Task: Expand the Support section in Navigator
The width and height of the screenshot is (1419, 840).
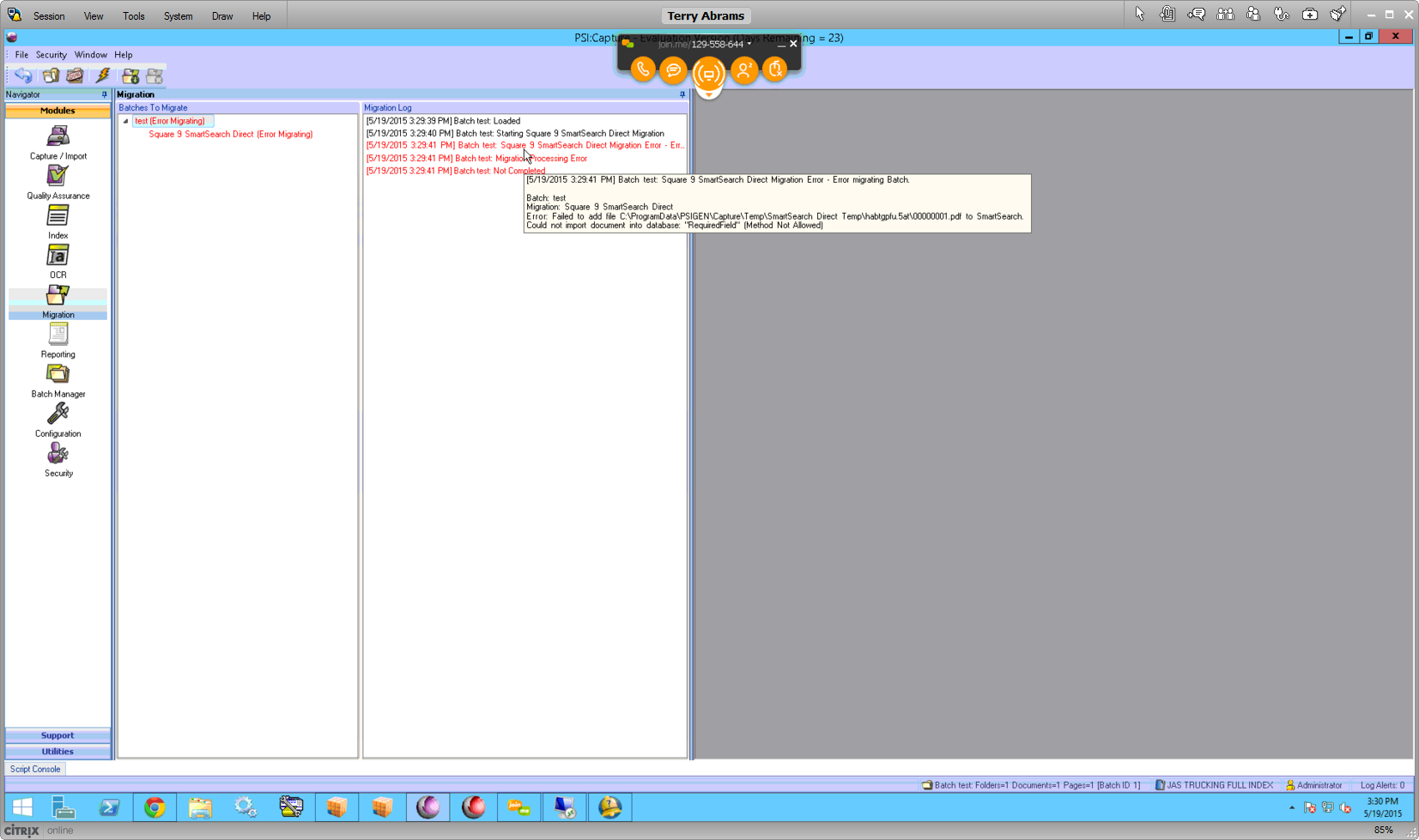Action: pos(58,735)
